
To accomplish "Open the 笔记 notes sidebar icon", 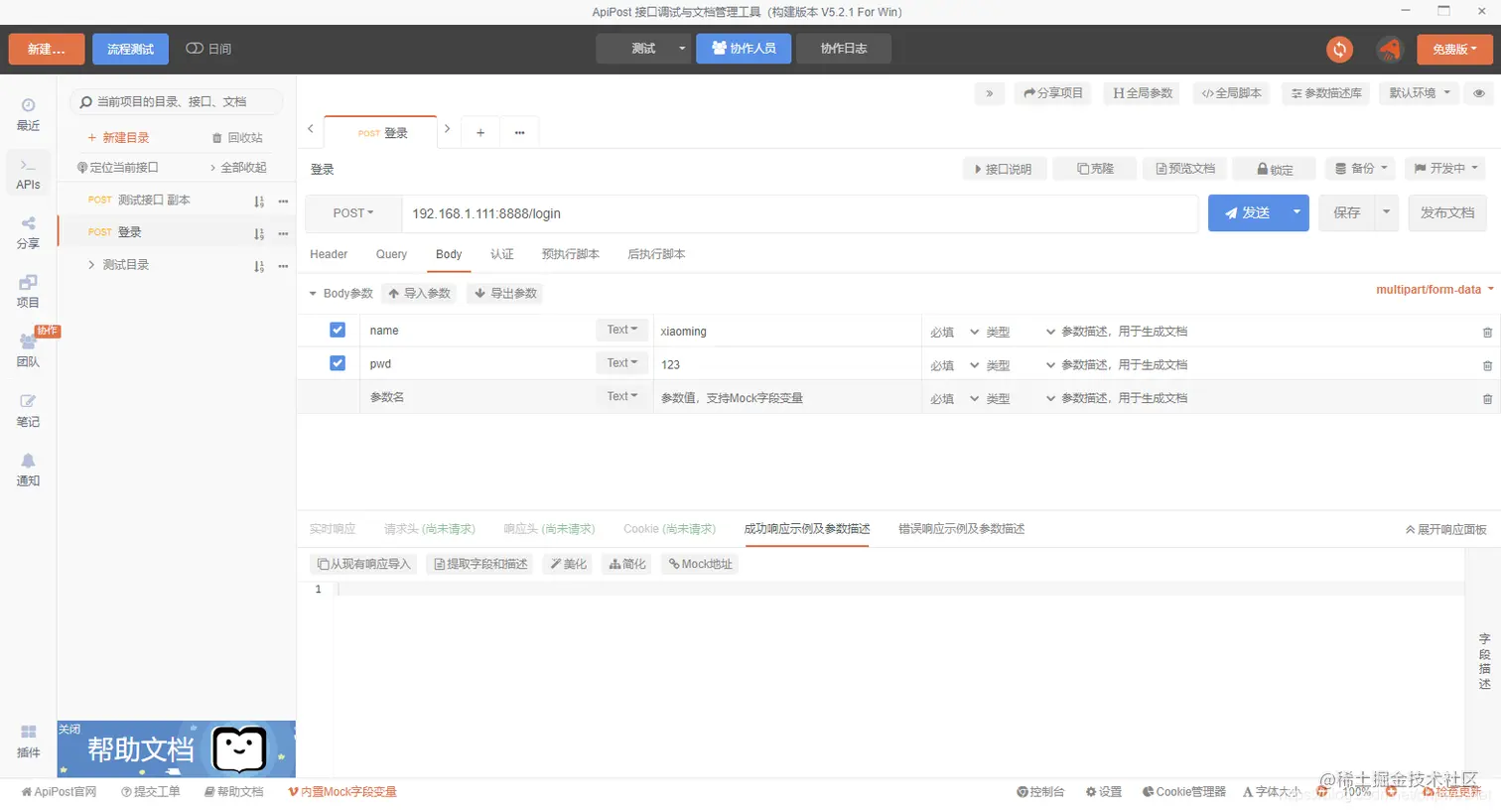I will pos(28,411).
